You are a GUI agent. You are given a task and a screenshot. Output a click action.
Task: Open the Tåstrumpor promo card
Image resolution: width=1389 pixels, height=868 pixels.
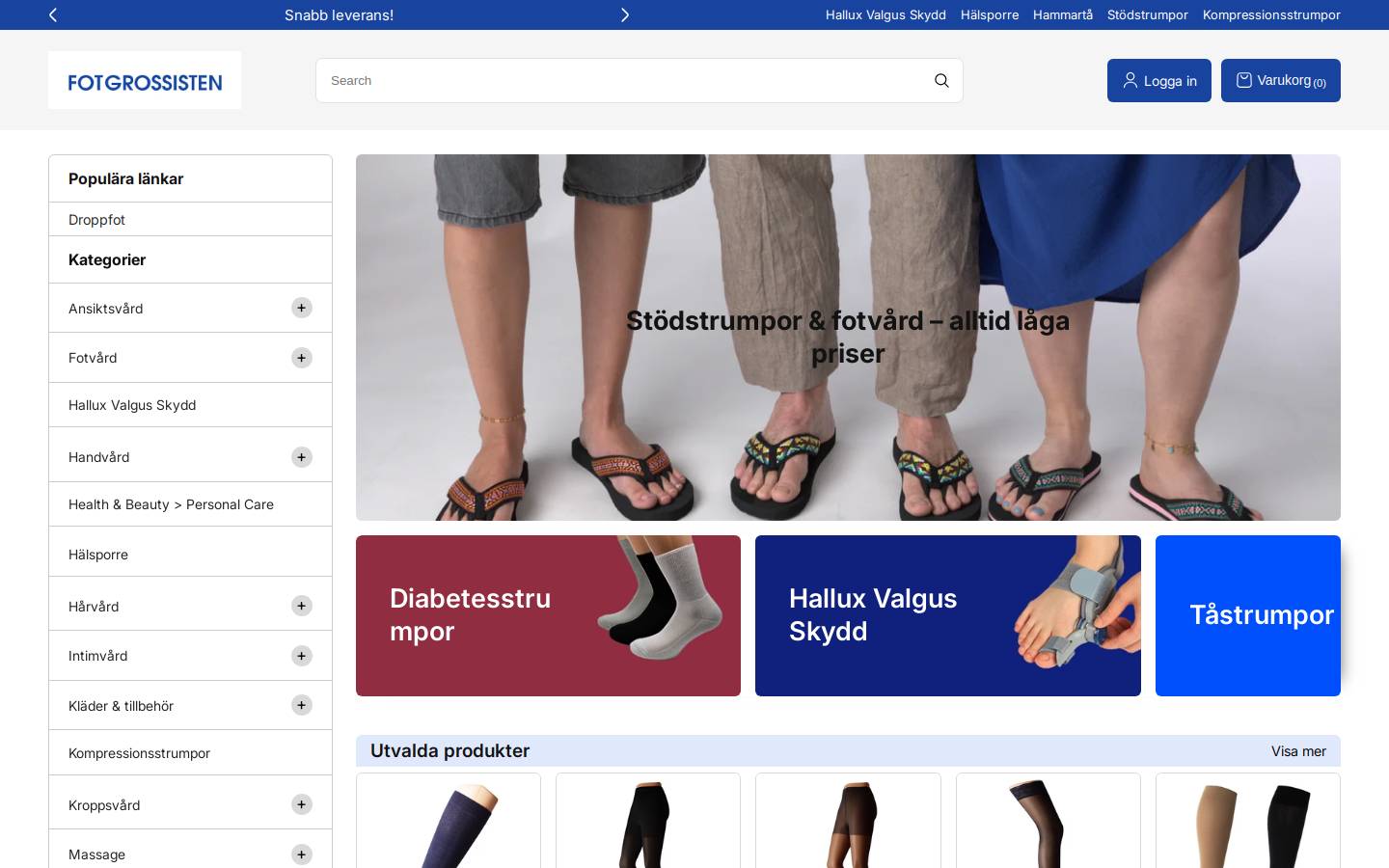[1248, 615]
